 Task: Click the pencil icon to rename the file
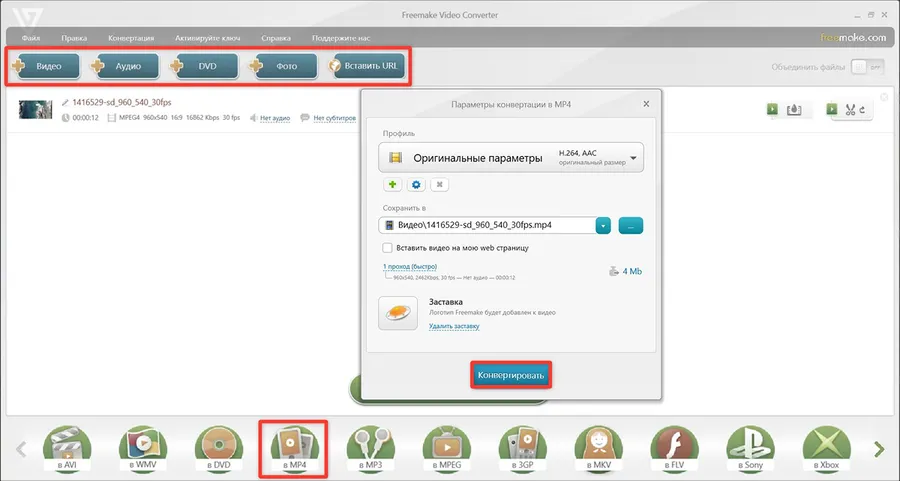pos(65,103)
